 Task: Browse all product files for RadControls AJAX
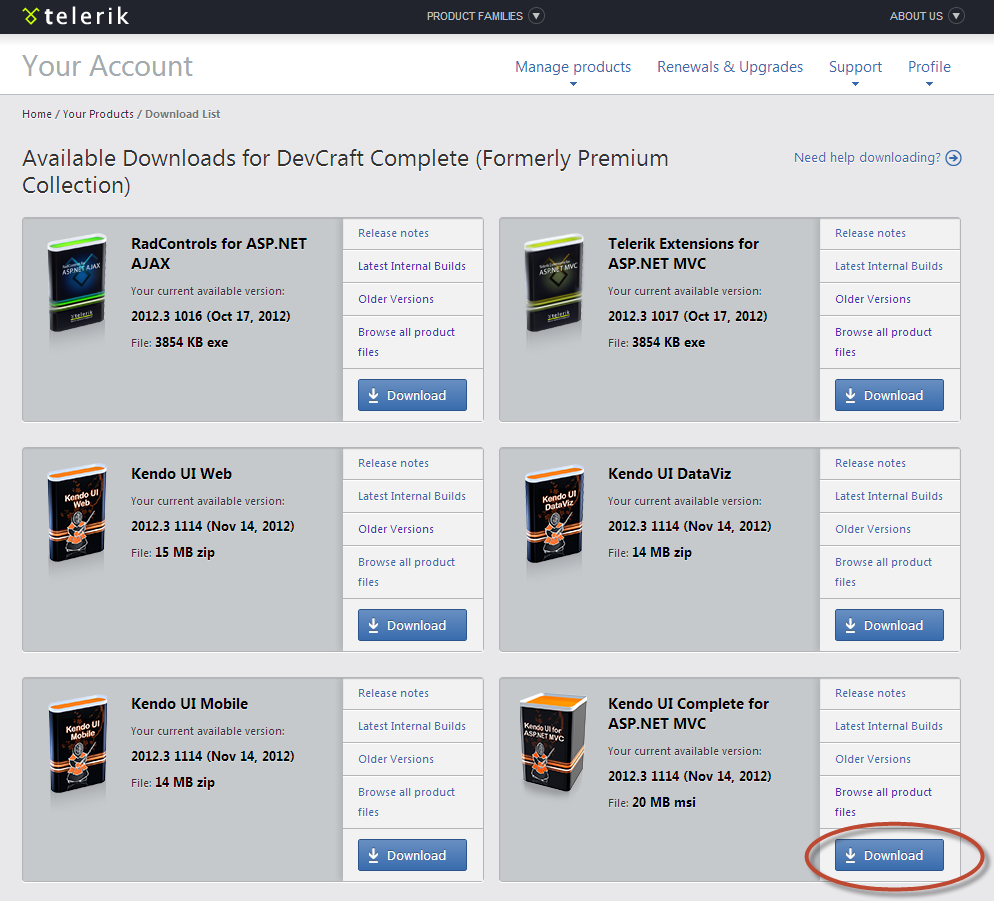click(406, 342)
